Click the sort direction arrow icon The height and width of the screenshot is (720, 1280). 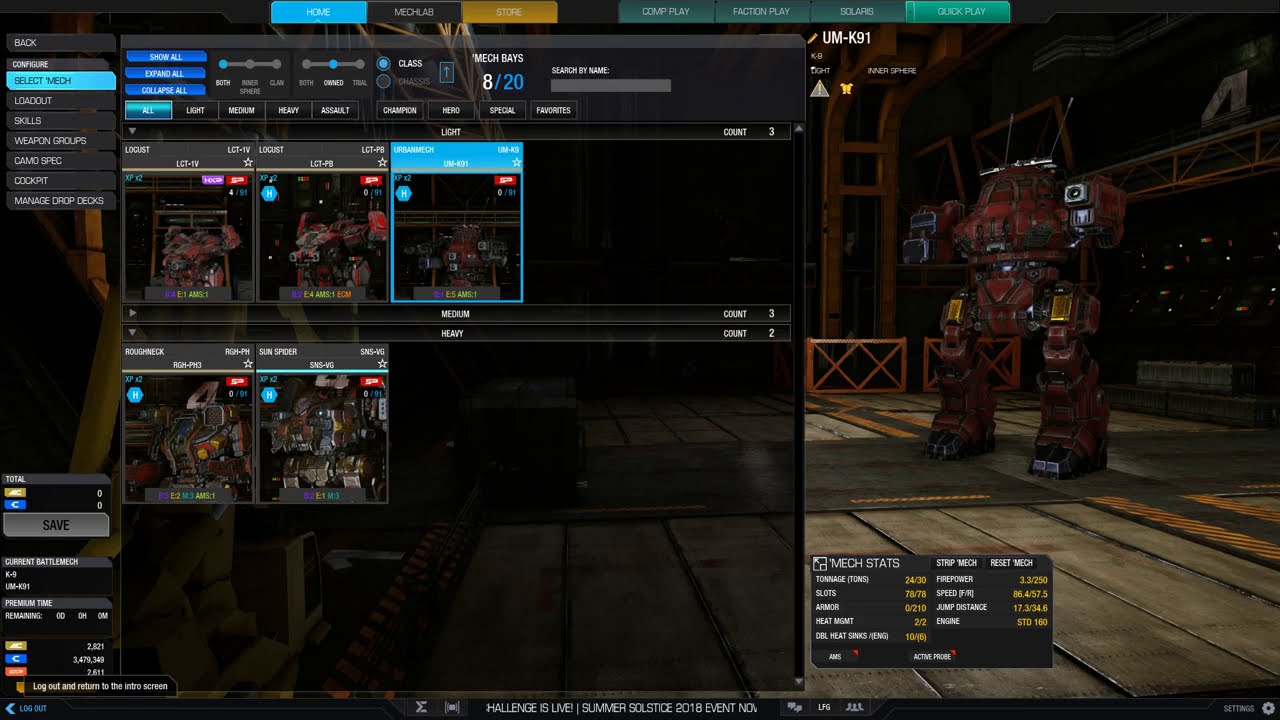point(446,72)
